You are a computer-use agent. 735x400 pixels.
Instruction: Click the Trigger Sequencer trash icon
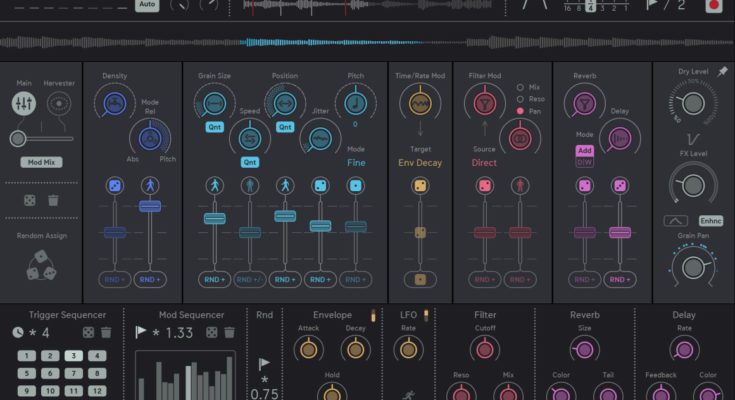[105, 332]
